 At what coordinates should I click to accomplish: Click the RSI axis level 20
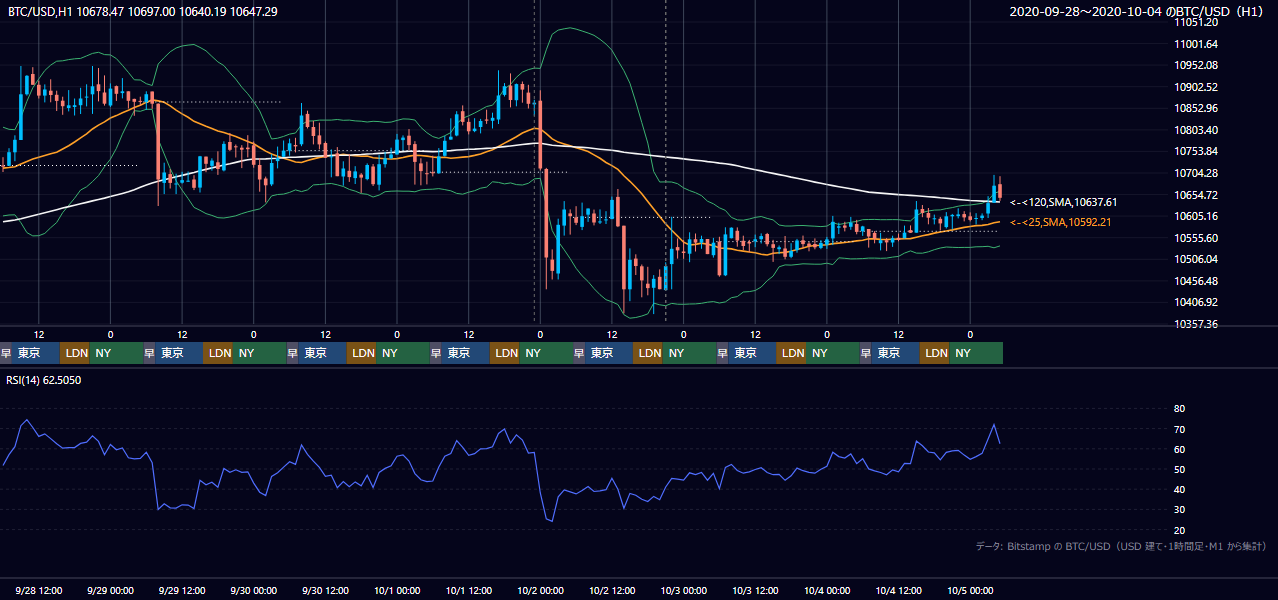(x=1179, y=530)
